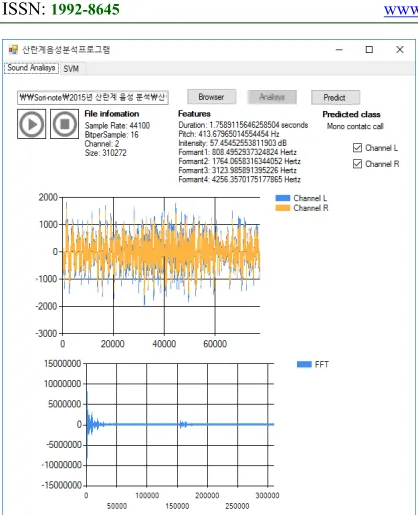
Task: Click the 'Predicted class' heading
Action: (x=351, y=114)
